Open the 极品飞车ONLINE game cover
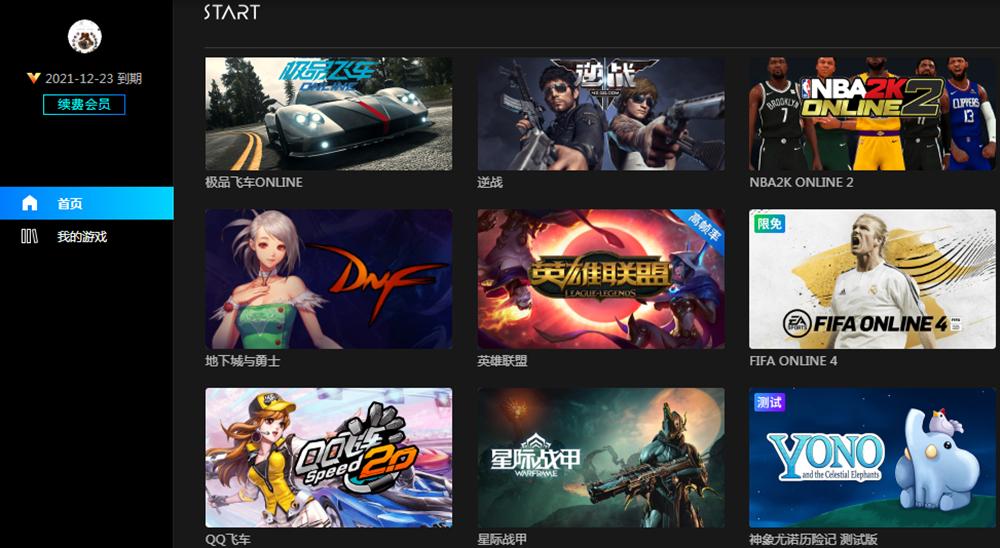This screenshot has height=548, width=1000. point(328,114)
